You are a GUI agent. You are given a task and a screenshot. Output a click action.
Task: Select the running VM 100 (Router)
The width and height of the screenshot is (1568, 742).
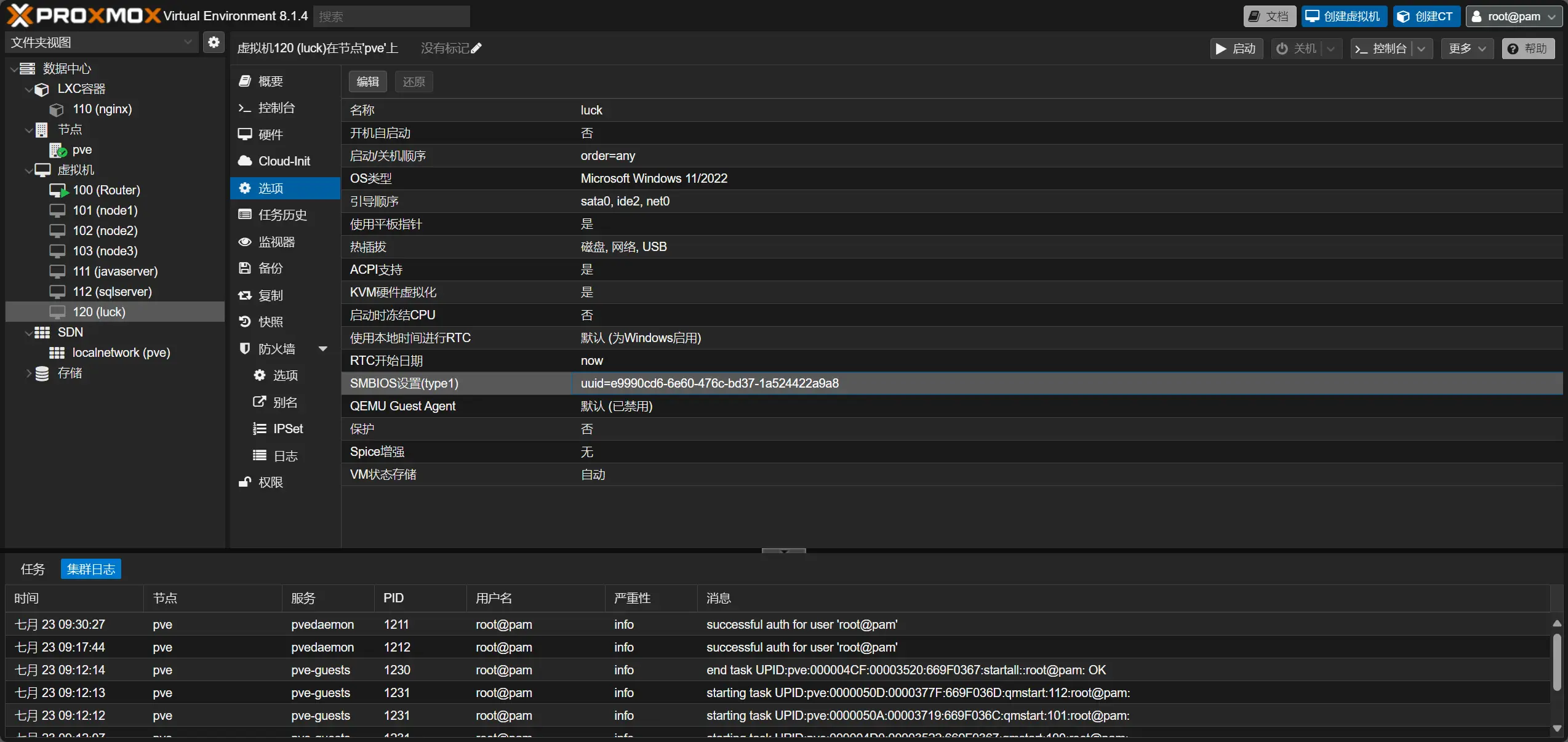click(x=106, y=190)
